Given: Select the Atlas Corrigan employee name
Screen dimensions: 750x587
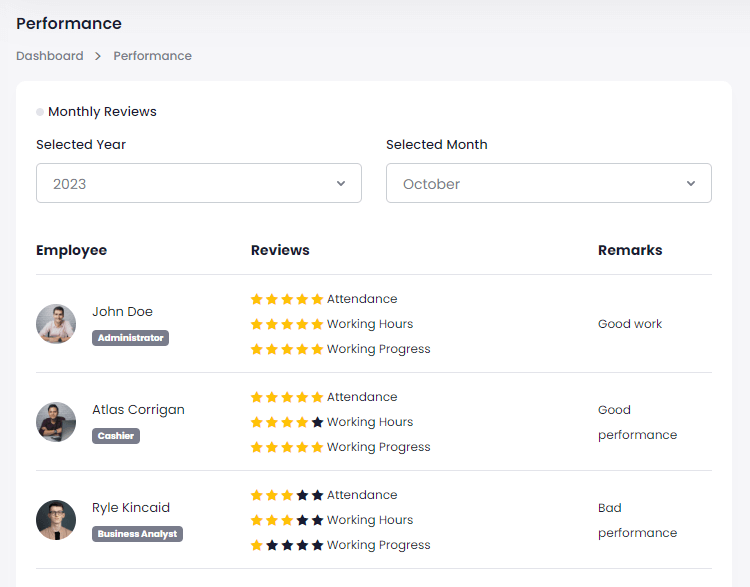Looking at the screenshot, I should point(138,410).
